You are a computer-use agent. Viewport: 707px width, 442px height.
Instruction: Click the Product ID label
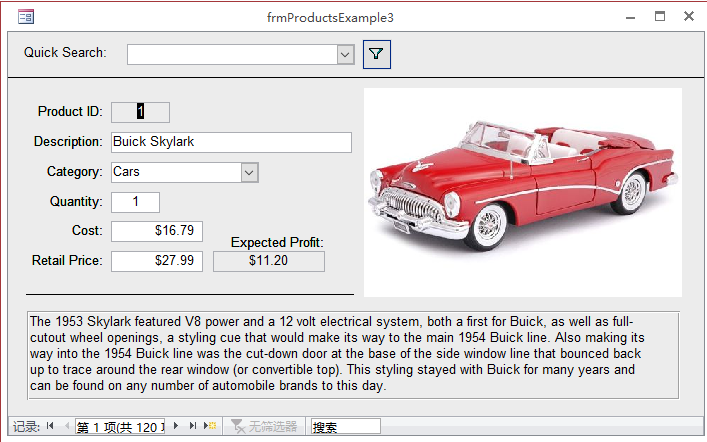(x=70, y=111)
